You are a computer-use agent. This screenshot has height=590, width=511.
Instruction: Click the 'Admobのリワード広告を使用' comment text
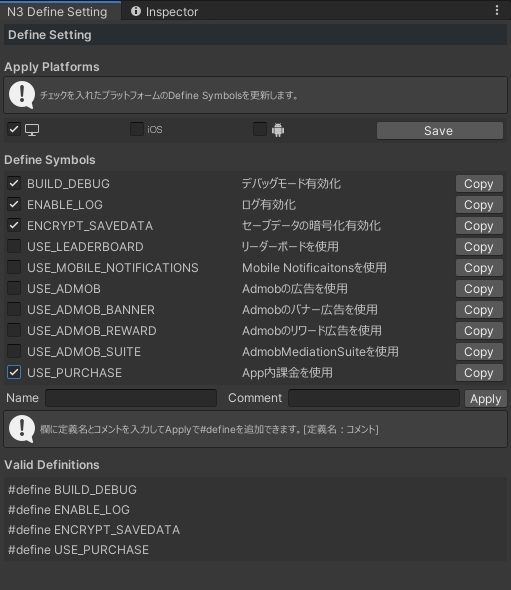point(312,331)
